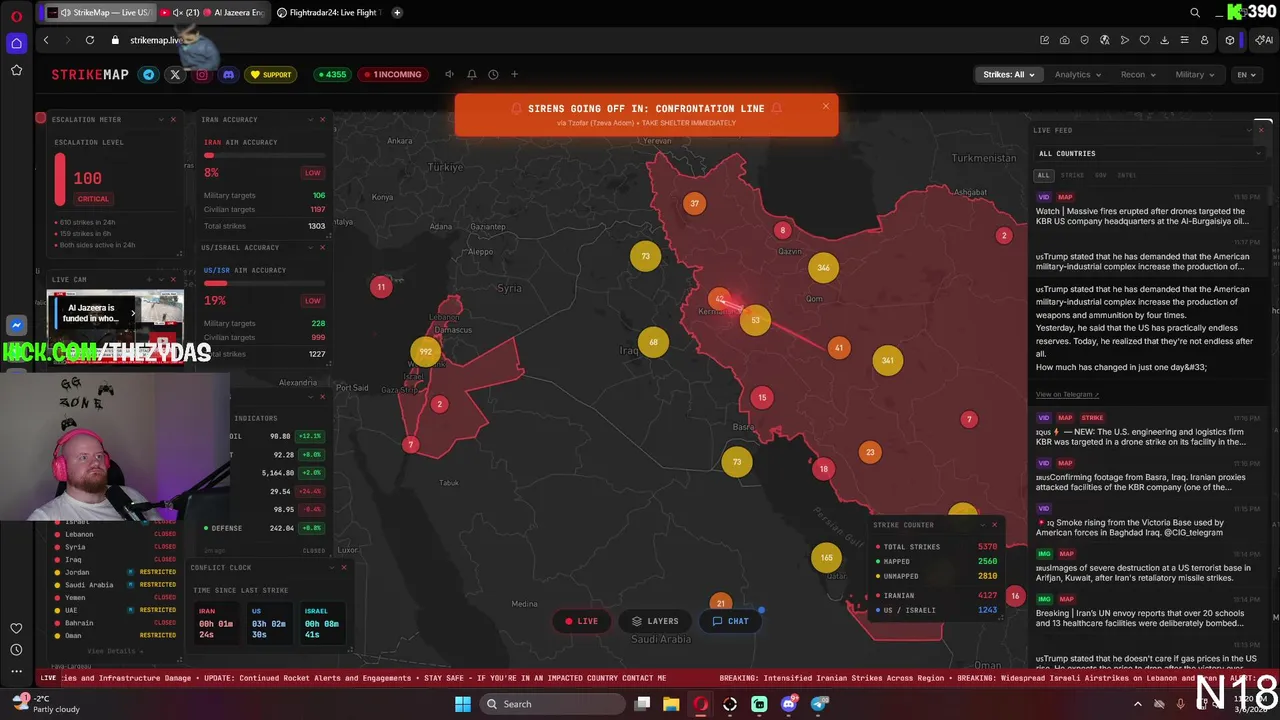Select the ALL tab in Live Feed

1043,175
